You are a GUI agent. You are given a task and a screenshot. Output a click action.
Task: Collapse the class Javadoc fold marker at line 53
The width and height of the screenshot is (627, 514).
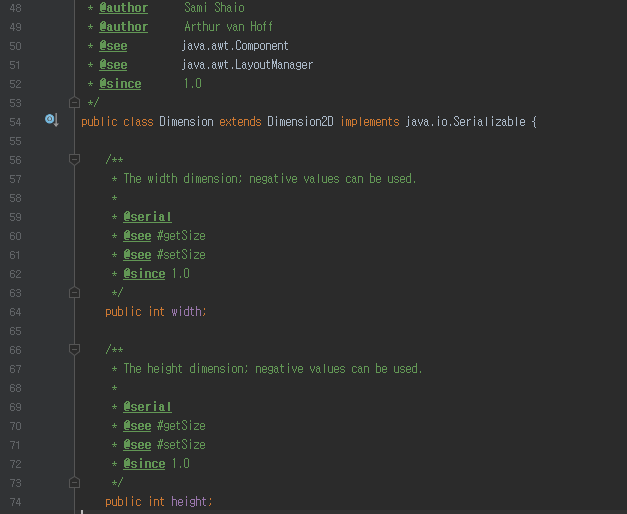(x=74, y=103)
